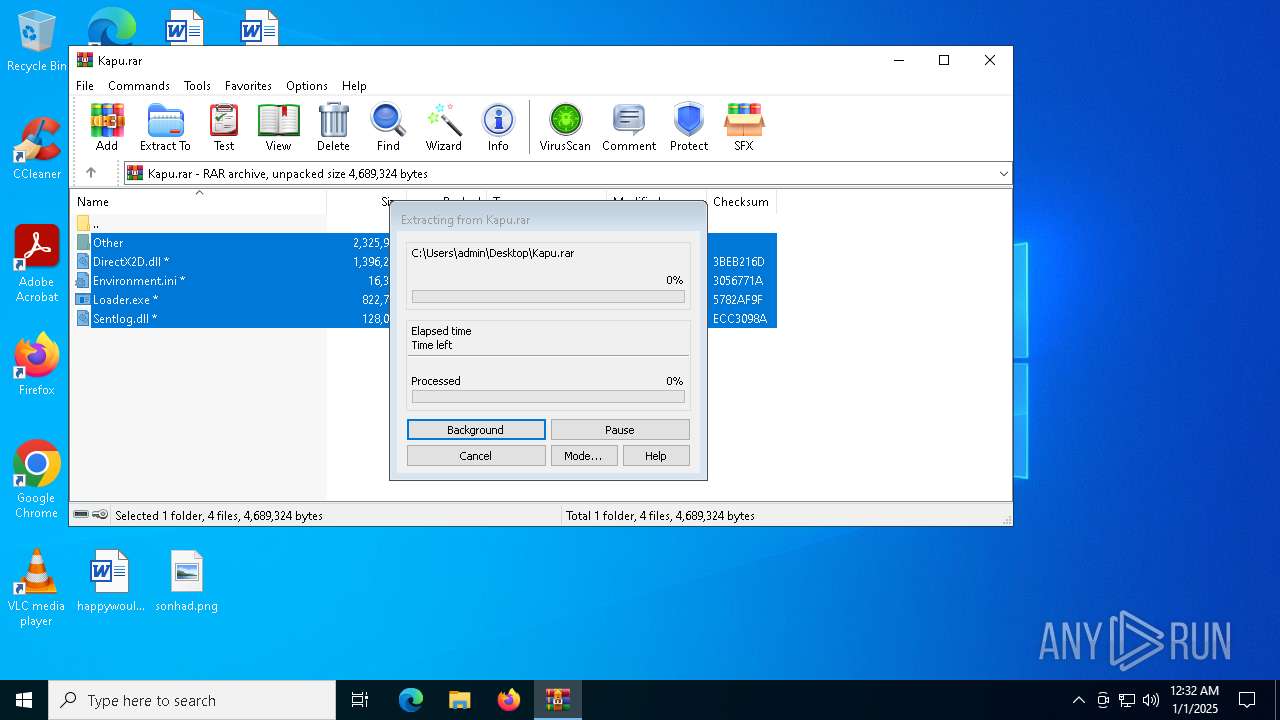The image size is (1280, 720).
Task: Open Google Chrome desktop shortcut
Action: (37, 480)
